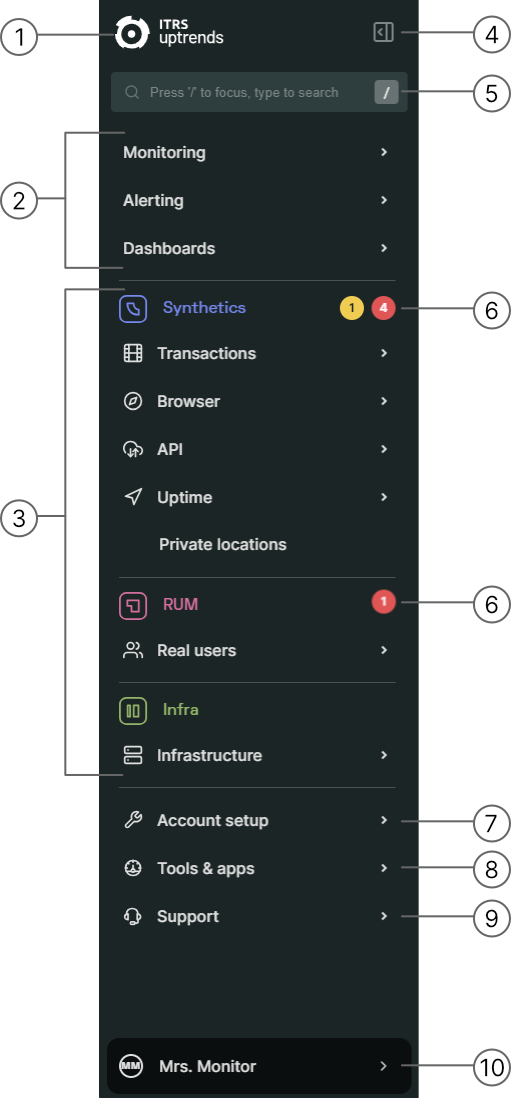The width and height of the screenshot is (511, 1099).
Task: Click the Synthetics section icon
Action: [x=133, y=308]
